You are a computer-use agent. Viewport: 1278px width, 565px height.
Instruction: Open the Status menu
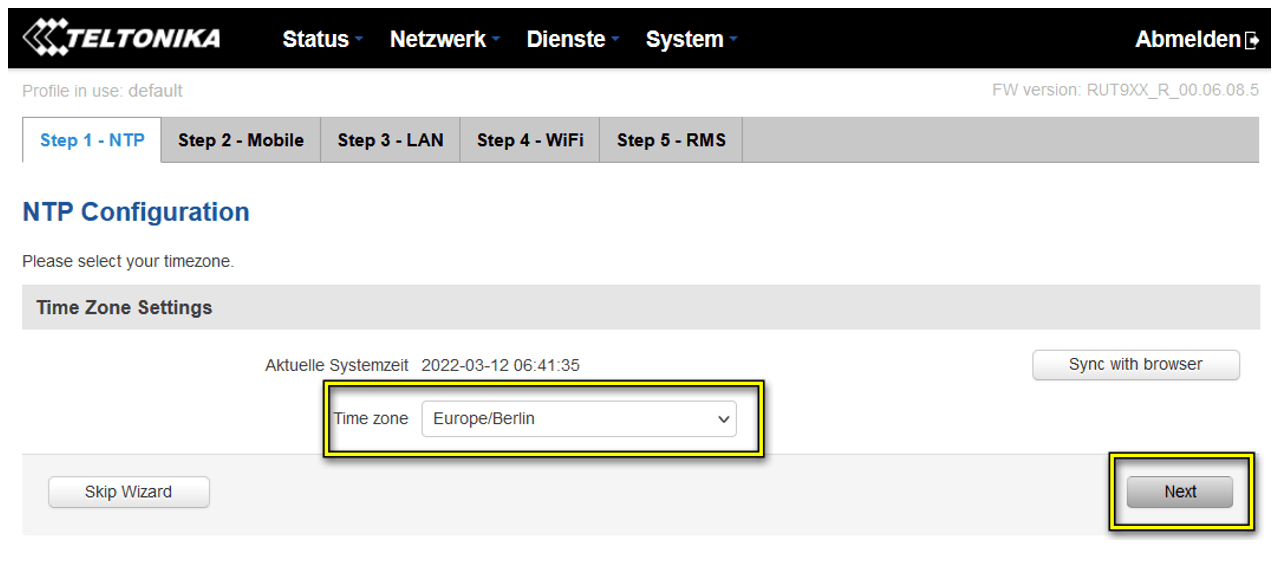(321, 40)
